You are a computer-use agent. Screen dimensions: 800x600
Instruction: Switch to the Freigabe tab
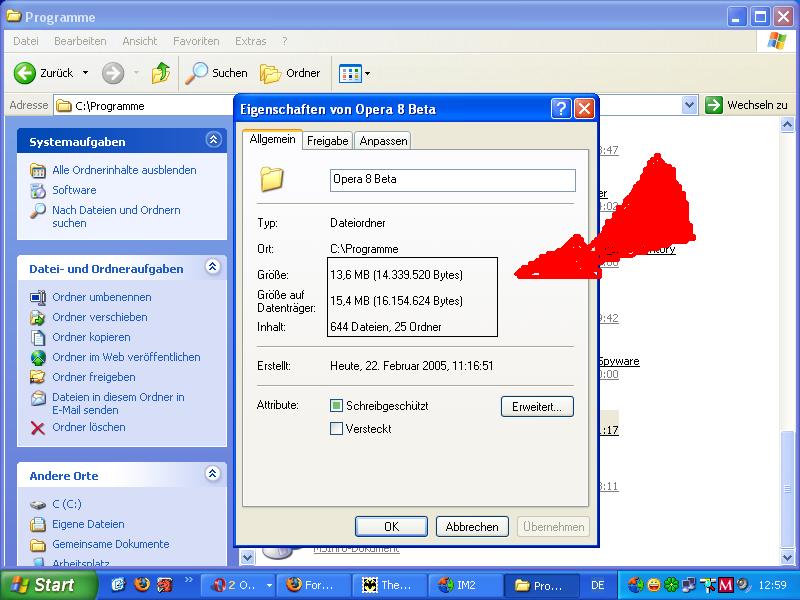point(328,141)
